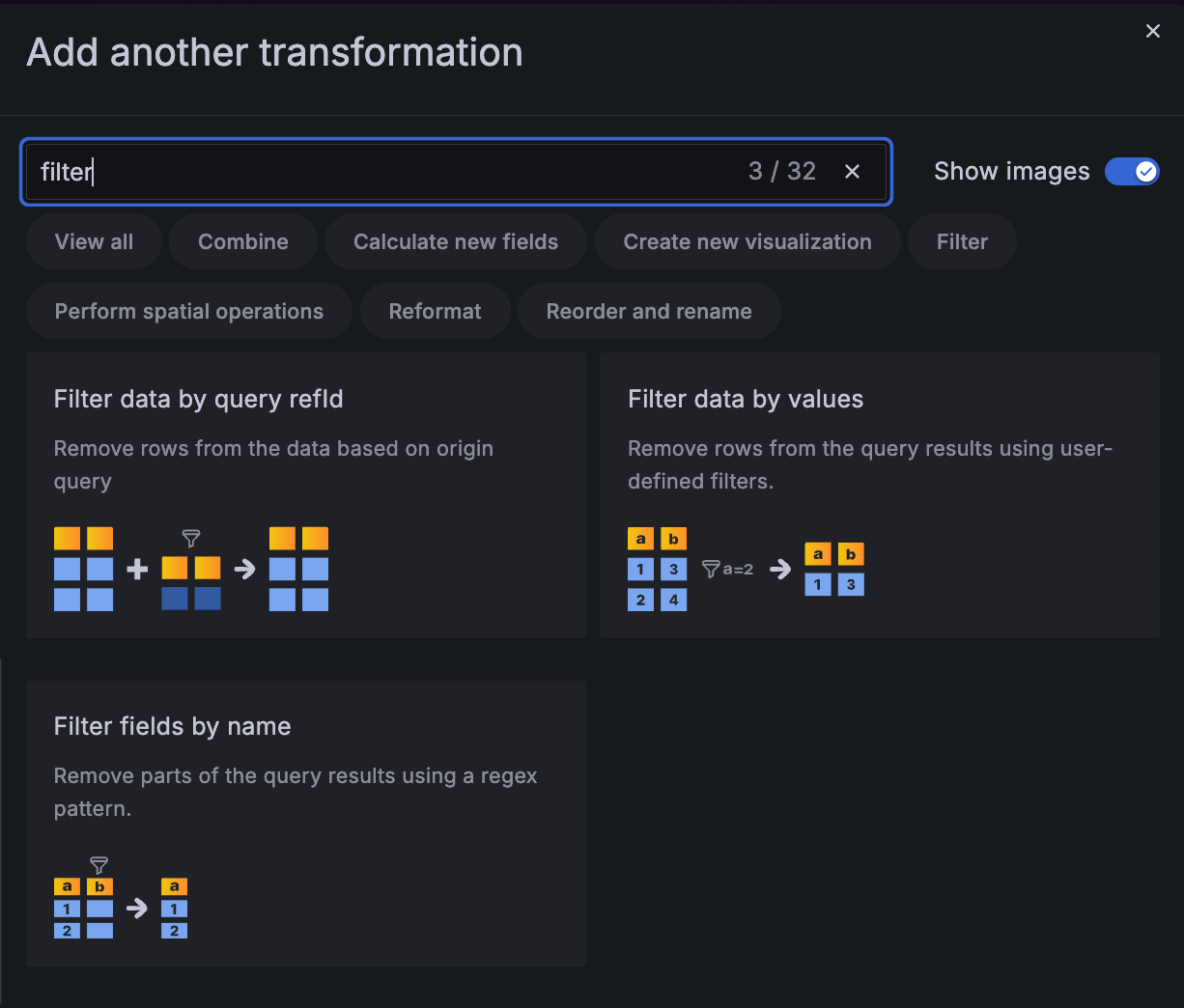The image size is (1184, 1008).
Task: Click the plus icon in the query refId diagram
Action: [x=136, y=569]
